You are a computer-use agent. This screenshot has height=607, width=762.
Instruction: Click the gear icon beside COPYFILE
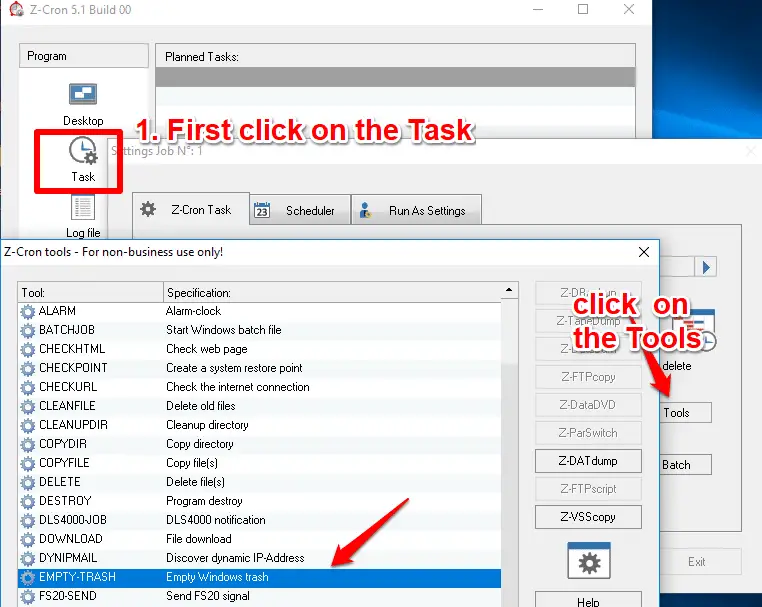point(28,463)
